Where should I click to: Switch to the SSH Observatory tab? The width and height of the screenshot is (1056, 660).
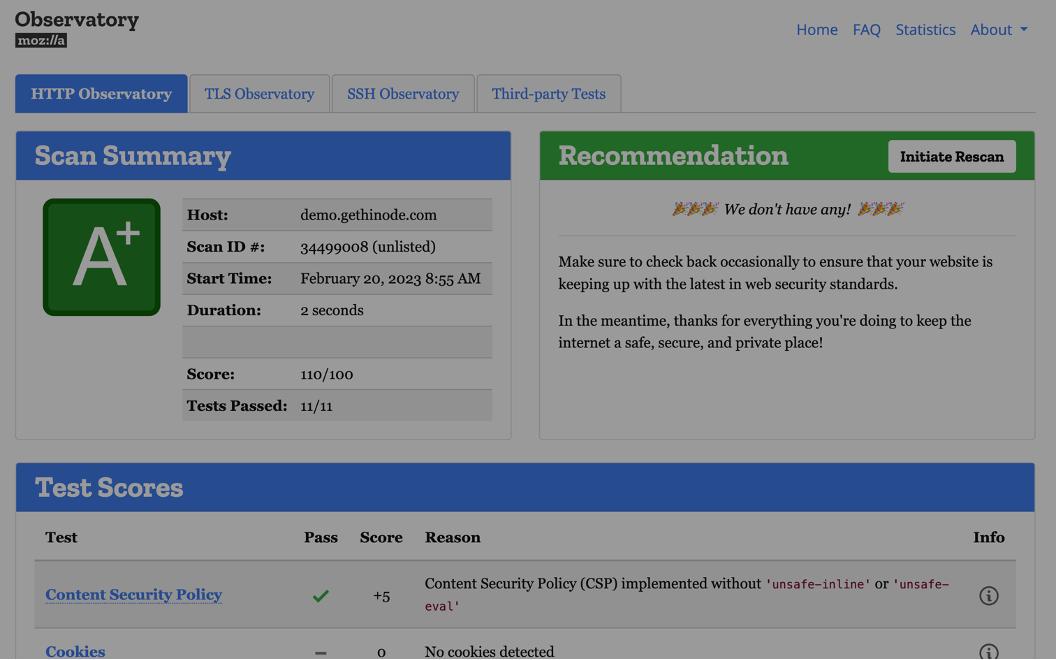pos(403,94)
